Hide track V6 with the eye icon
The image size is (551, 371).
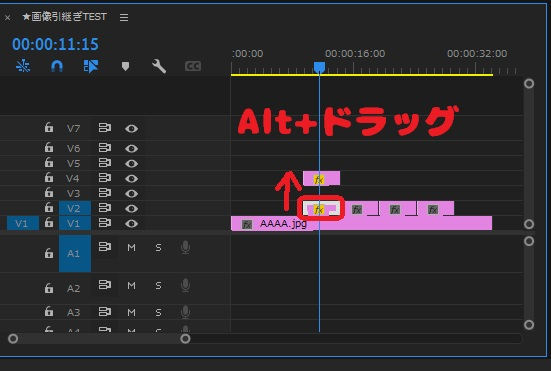[131, 149]
